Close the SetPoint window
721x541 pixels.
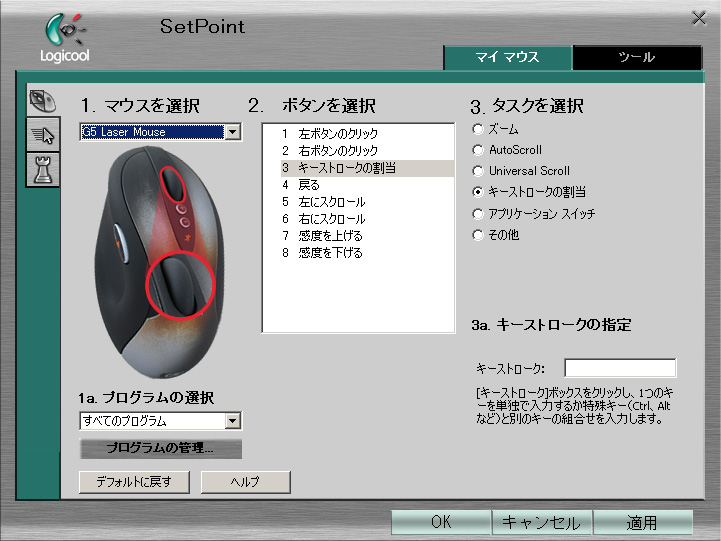(x=699, y=18)
